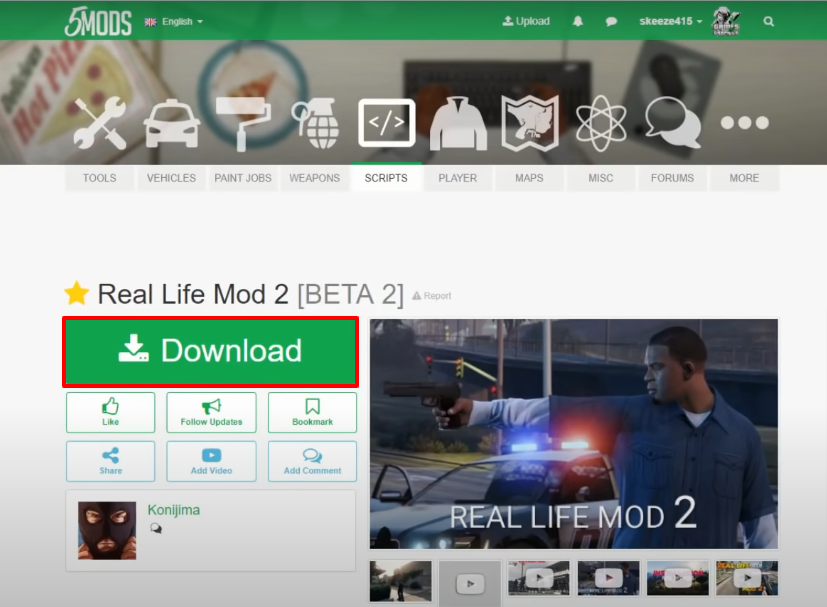
Task: Switch to the MAPS tab
Action: click(x=530, y=178)
